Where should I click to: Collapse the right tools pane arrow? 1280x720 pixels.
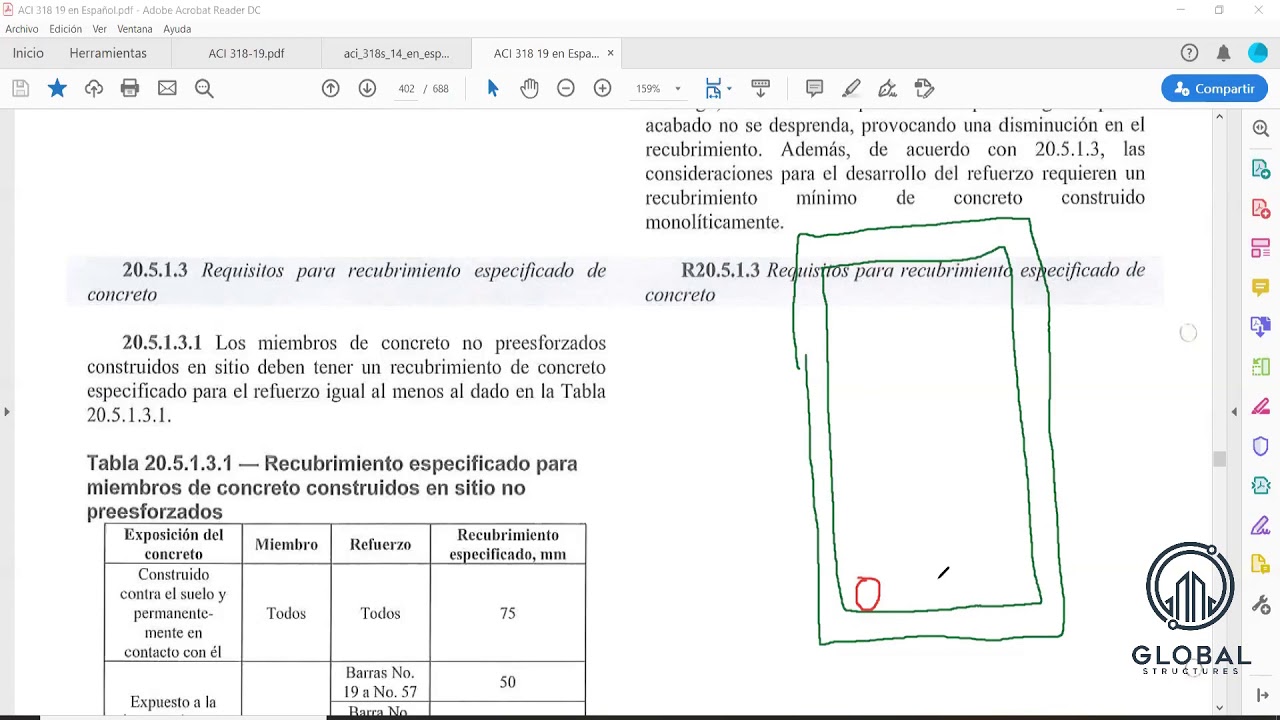1234,411
